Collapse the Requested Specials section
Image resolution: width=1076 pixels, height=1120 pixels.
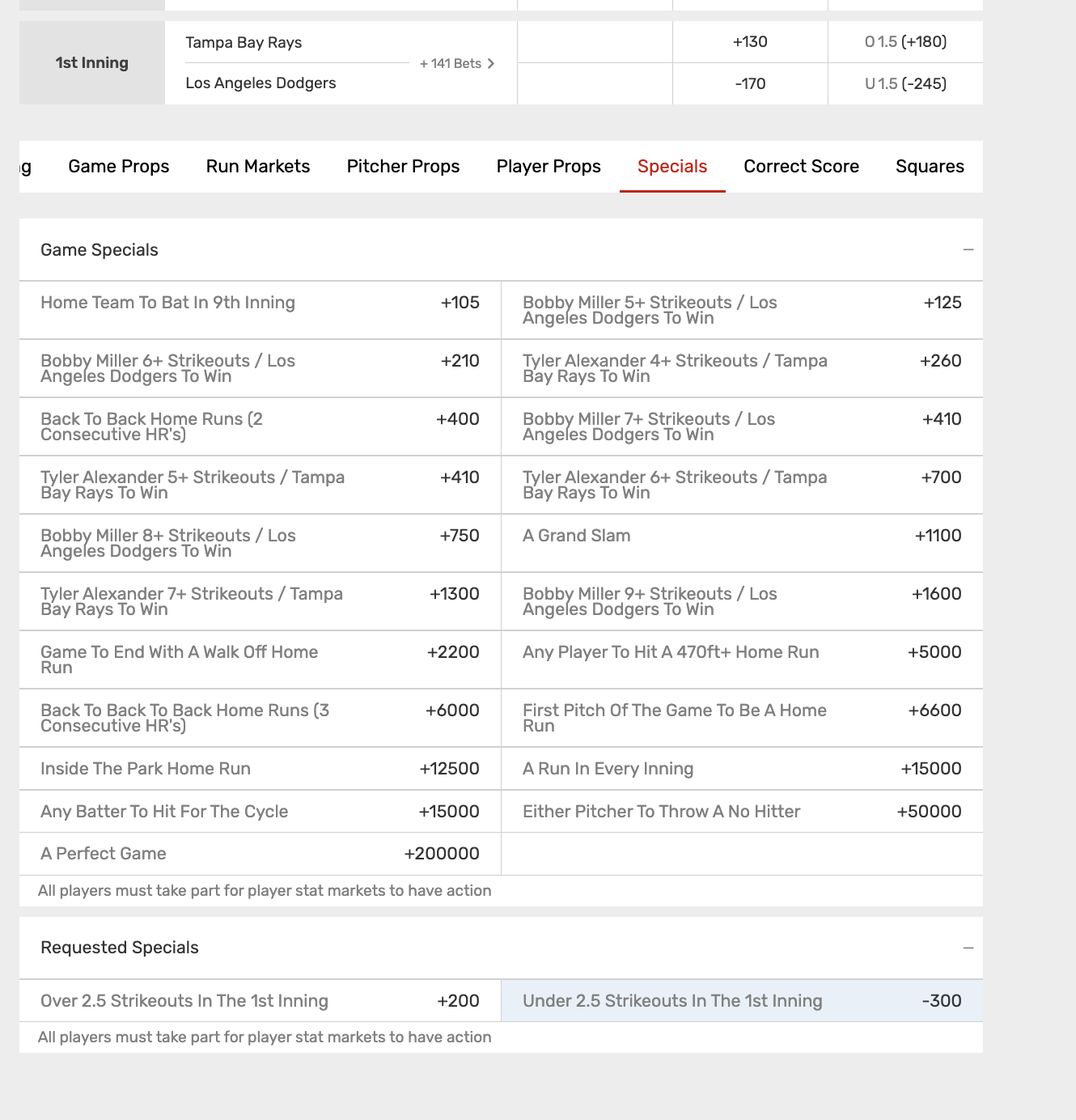coord(968,948)
